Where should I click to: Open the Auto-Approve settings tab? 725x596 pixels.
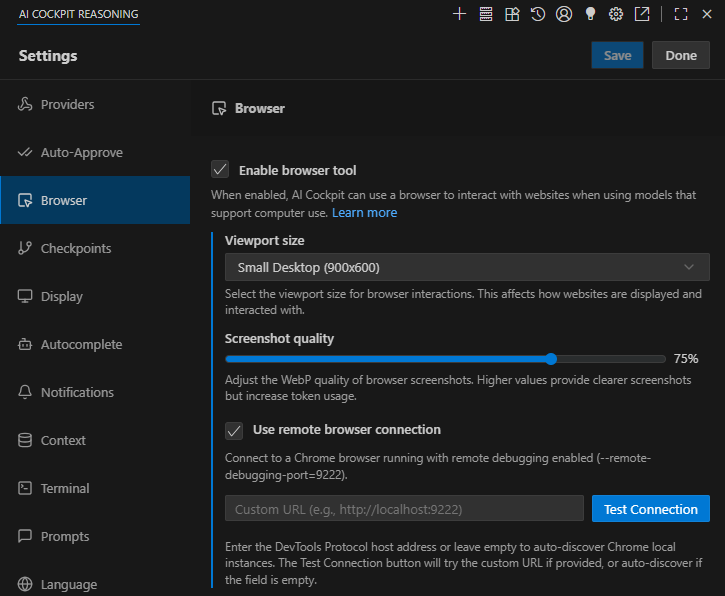(81, 153)
